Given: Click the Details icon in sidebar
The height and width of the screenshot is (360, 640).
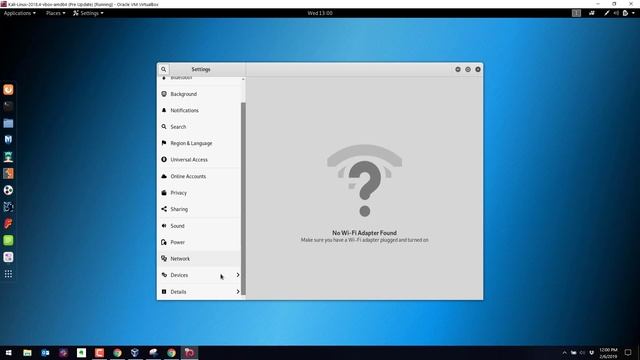Looking at the screenshot, I should (x=164, y=292).
